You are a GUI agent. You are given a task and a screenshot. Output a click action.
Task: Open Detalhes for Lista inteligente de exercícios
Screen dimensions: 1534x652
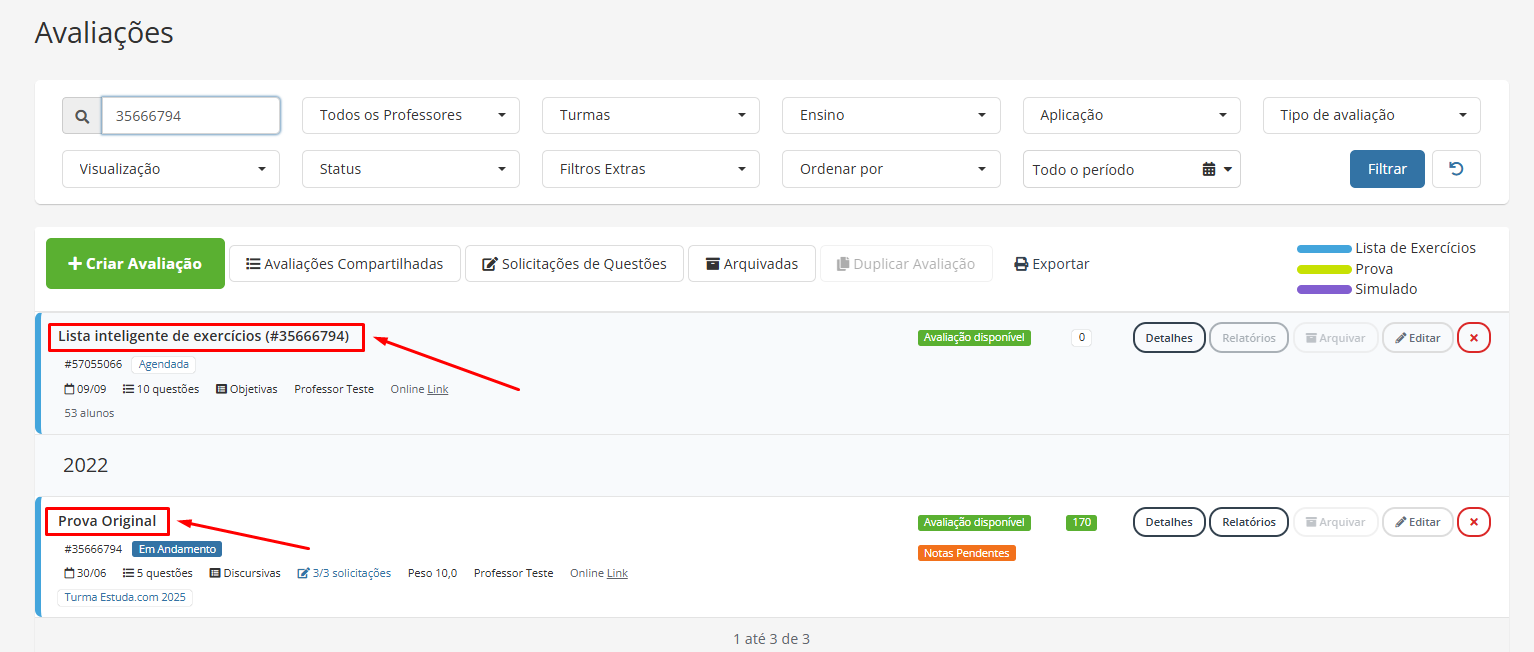pyautogui.click(x=1169, y=338)
